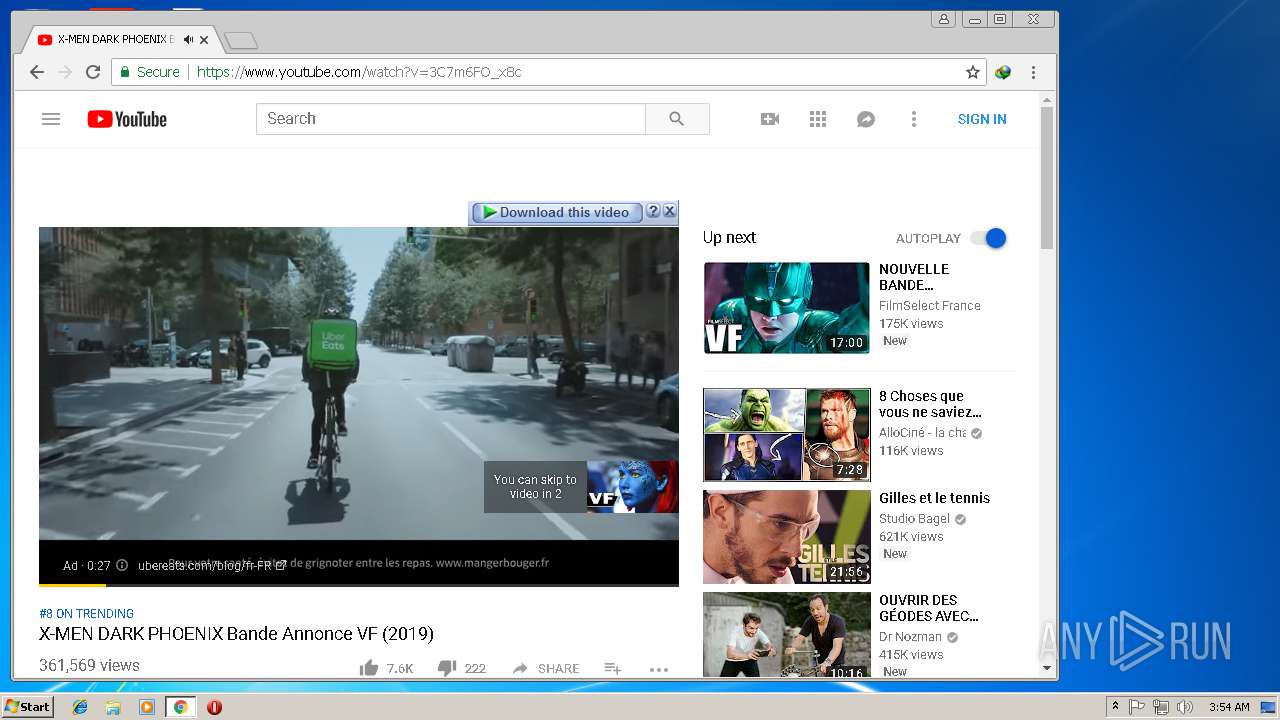The image size is (1280, 720).
Task: View site info via the Secure padlock
Action: [x=150, y=72]
